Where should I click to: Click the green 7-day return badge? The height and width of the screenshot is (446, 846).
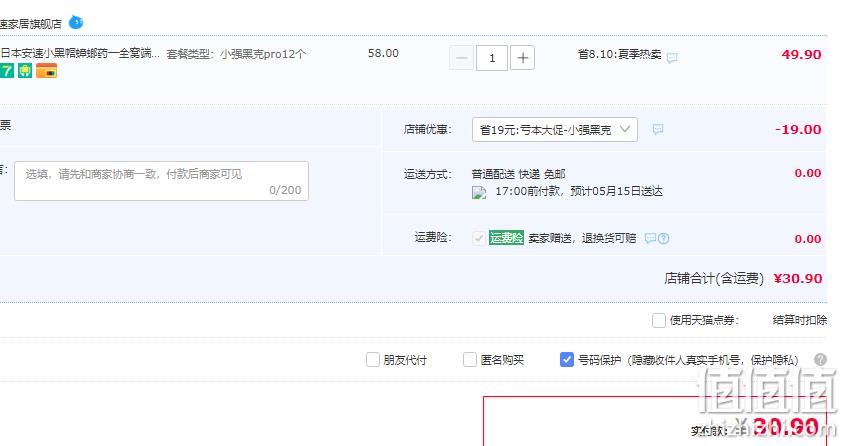point(6,71)
